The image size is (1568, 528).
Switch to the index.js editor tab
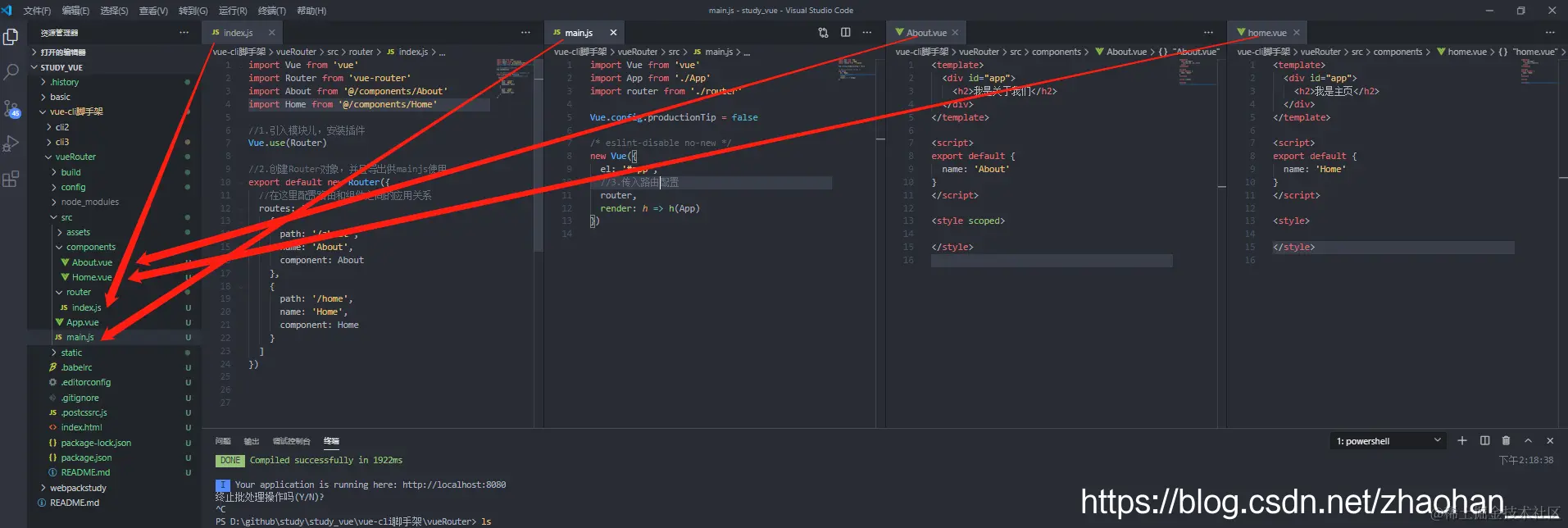(x=238, y=33)
